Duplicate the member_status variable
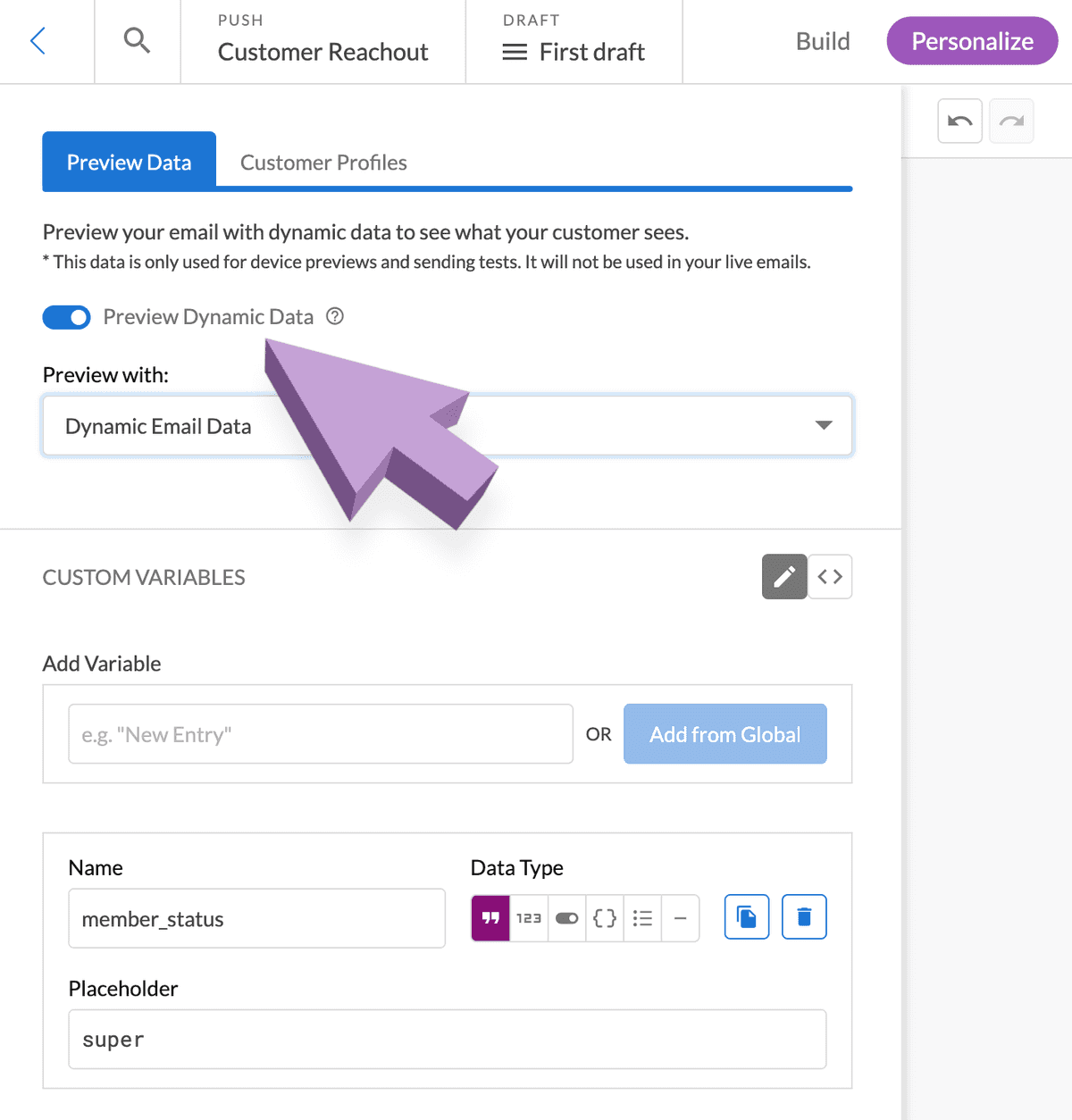The height and width of the screenshot is (1120, 1072). (x=747, y=916)
